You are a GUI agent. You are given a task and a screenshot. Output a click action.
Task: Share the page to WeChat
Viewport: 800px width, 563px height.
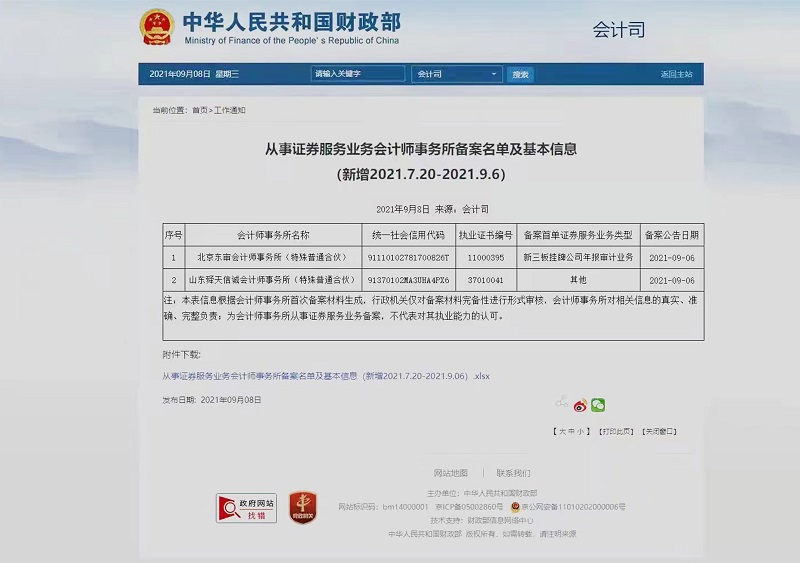tap(598, 405)
